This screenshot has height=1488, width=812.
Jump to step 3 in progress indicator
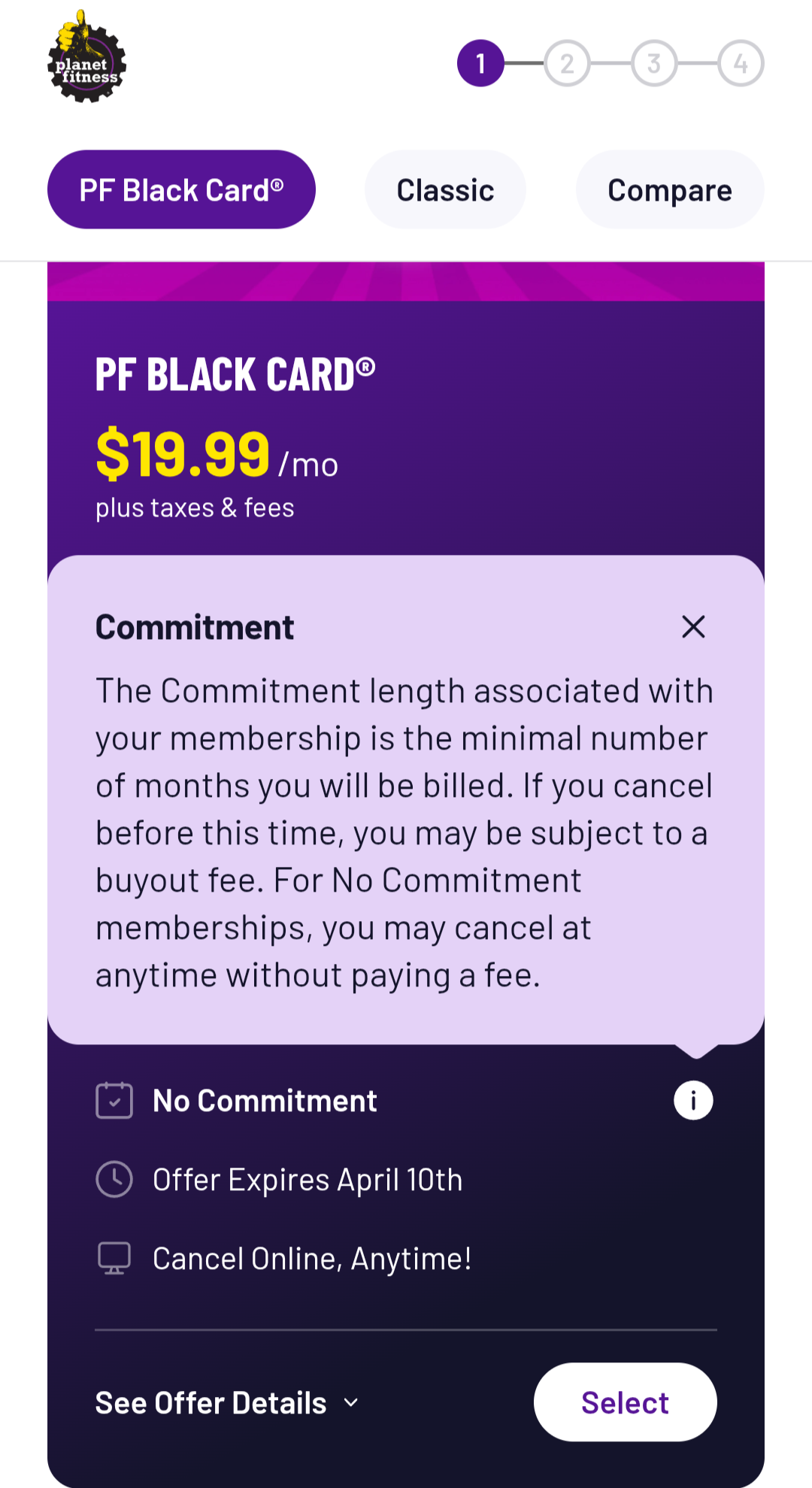654,63
